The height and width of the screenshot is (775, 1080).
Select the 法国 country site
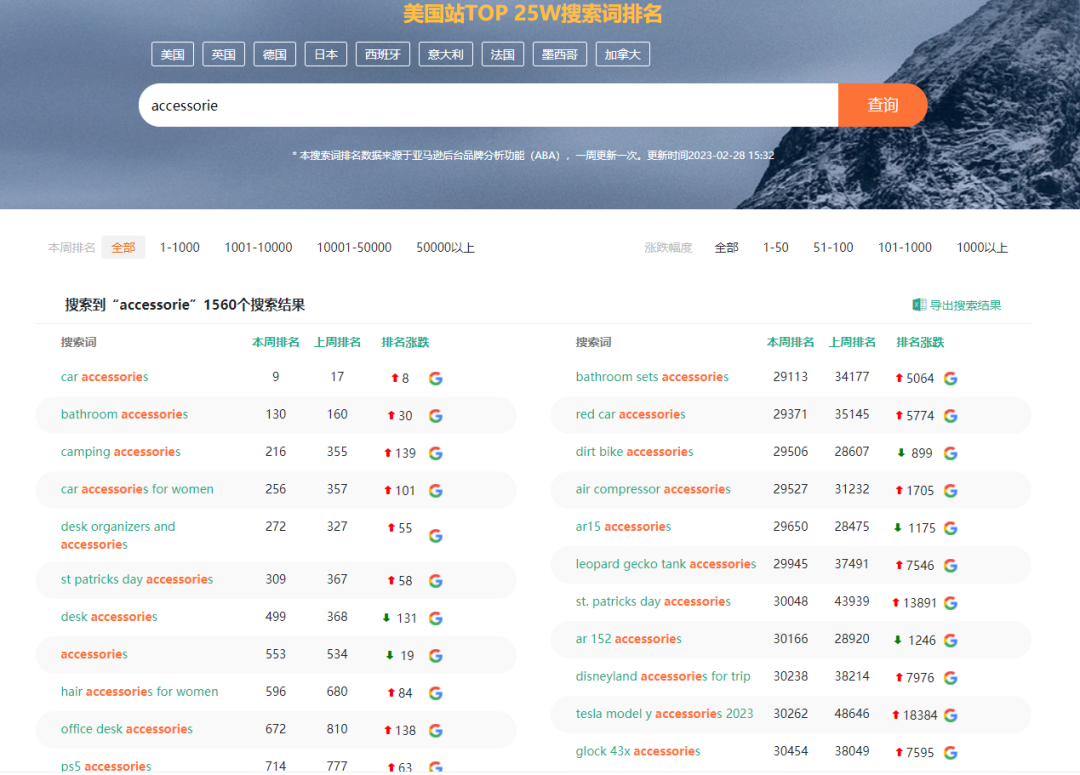(503, 54)
